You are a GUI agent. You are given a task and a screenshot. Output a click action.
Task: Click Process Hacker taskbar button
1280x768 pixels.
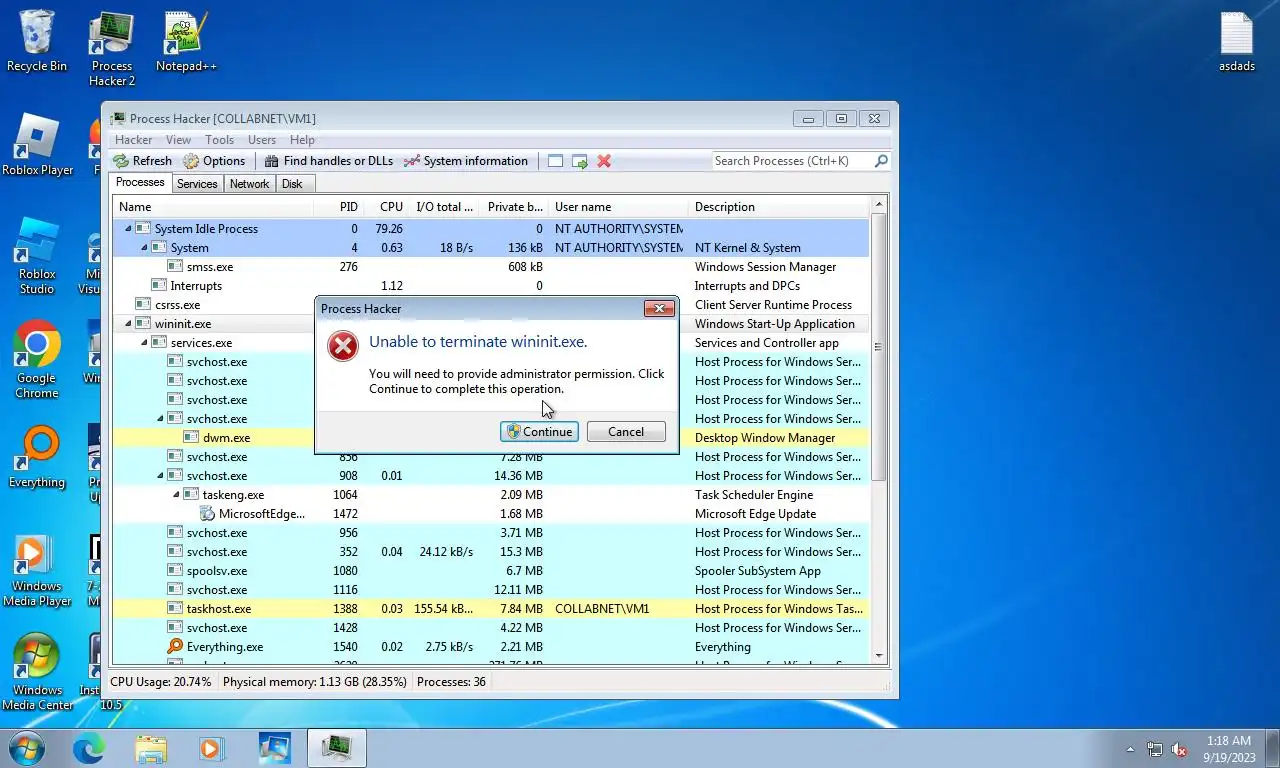click(x=336, y=748)
